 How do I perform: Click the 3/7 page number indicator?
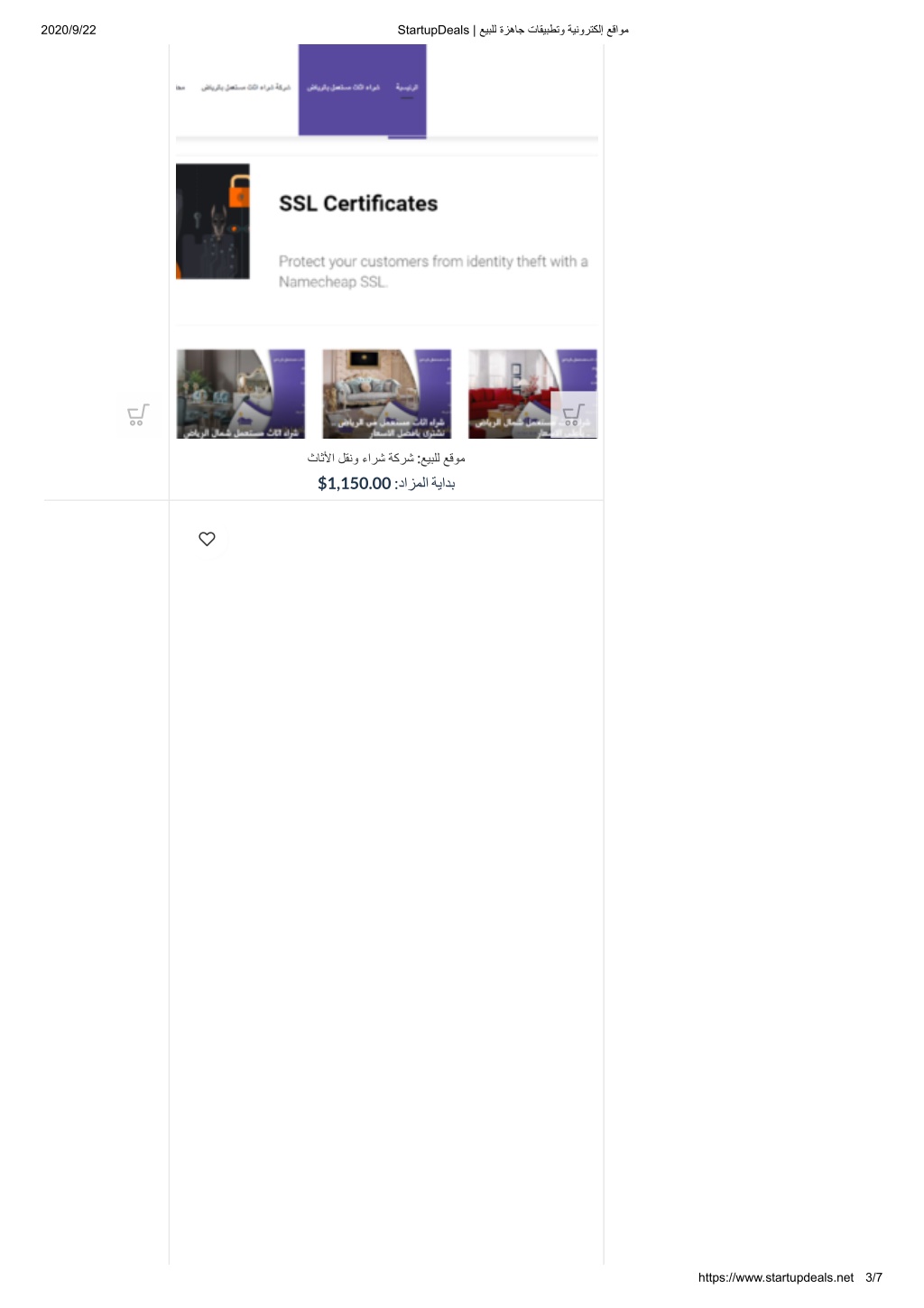point(873,1277)
